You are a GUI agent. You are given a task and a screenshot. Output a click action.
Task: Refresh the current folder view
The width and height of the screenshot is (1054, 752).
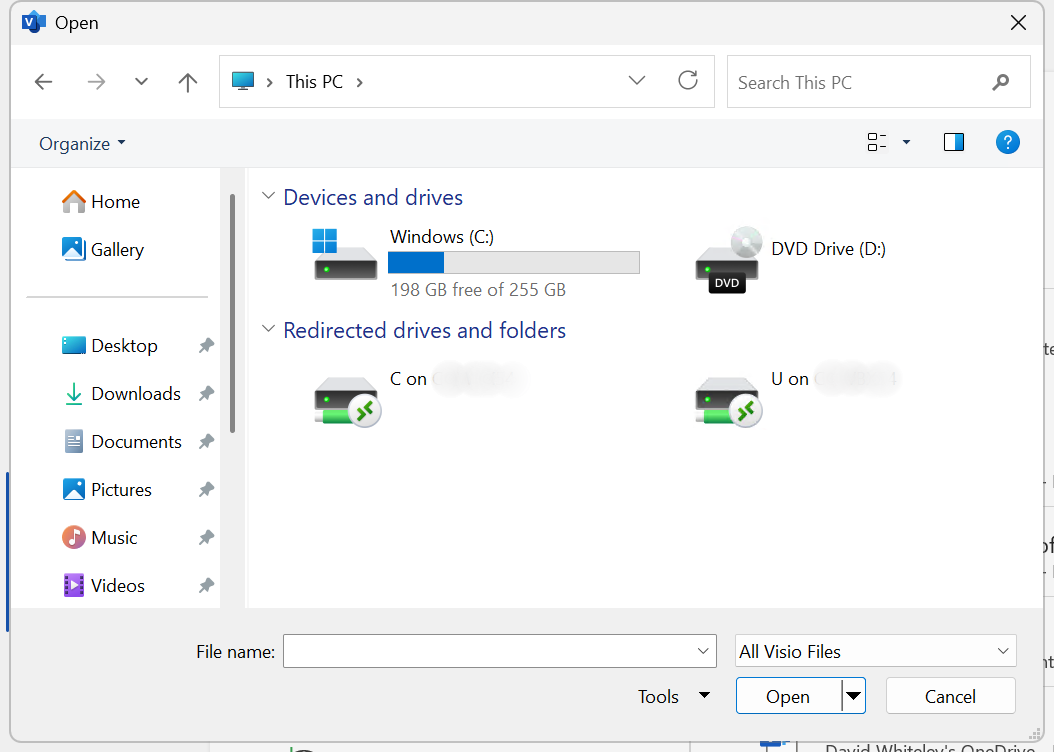(x=688, y=81)
